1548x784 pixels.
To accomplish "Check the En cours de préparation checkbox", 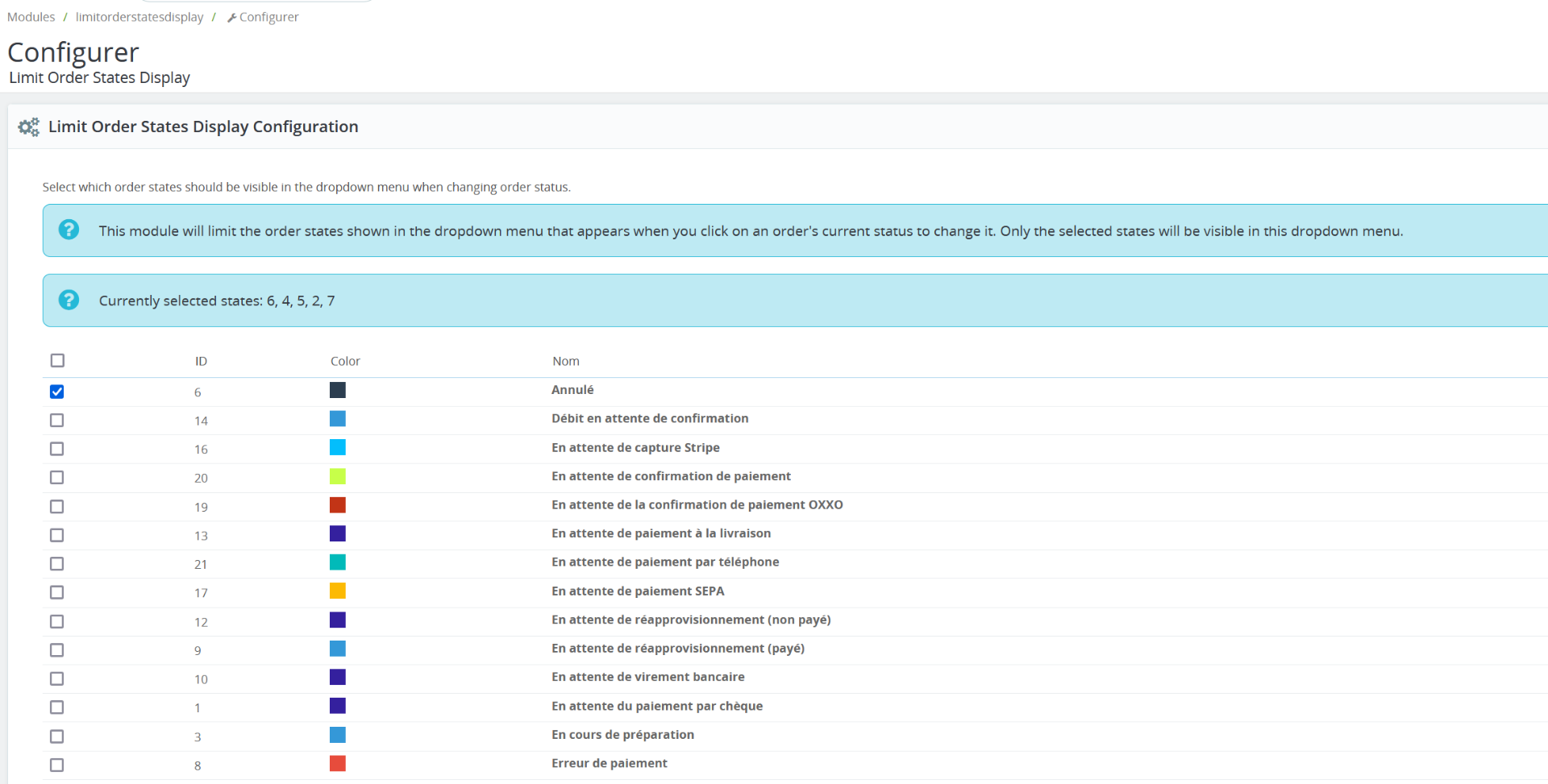I will [57, 736].
